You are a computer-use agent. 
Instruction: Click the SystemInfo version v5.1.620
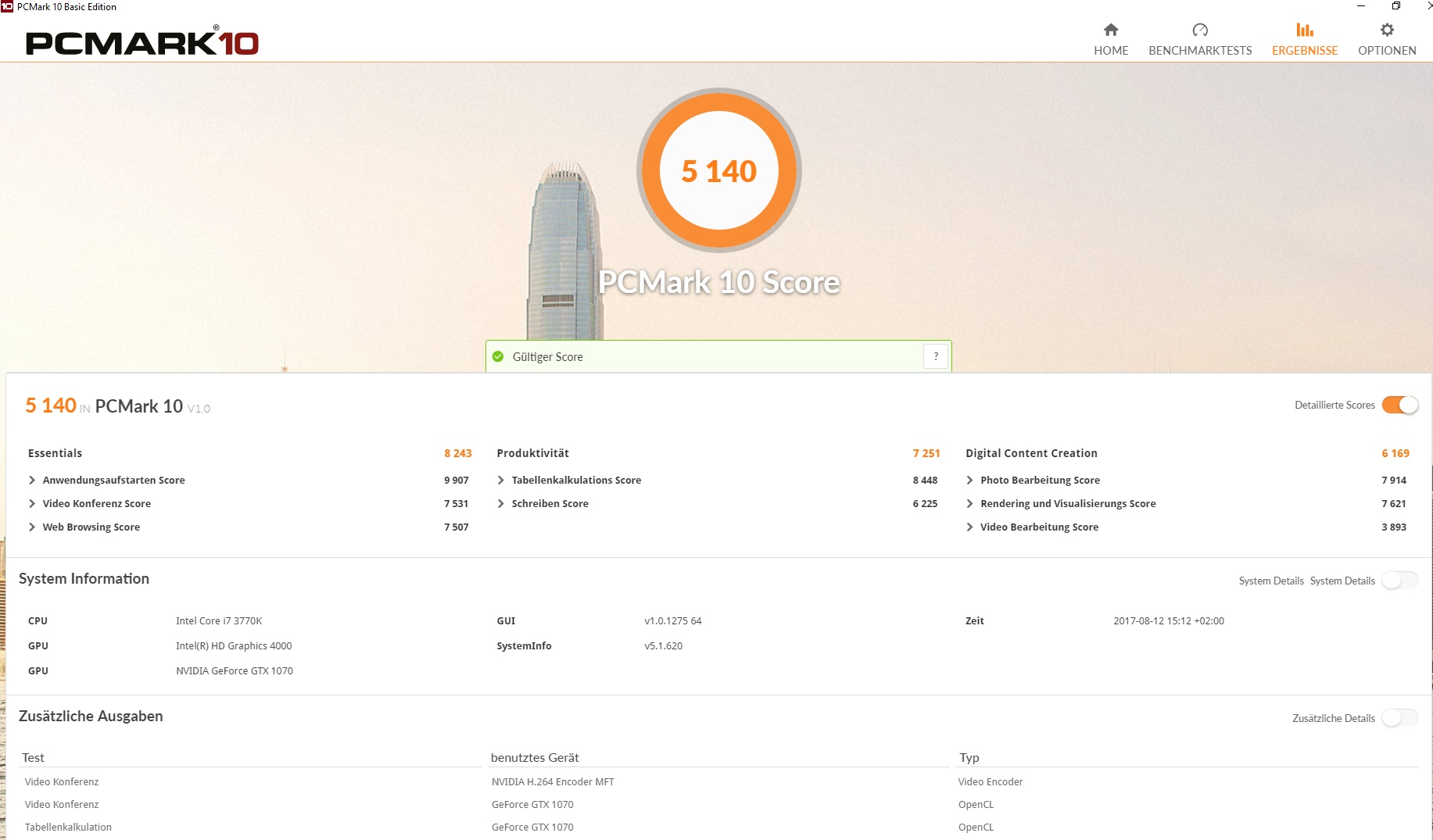coord(664,646)
